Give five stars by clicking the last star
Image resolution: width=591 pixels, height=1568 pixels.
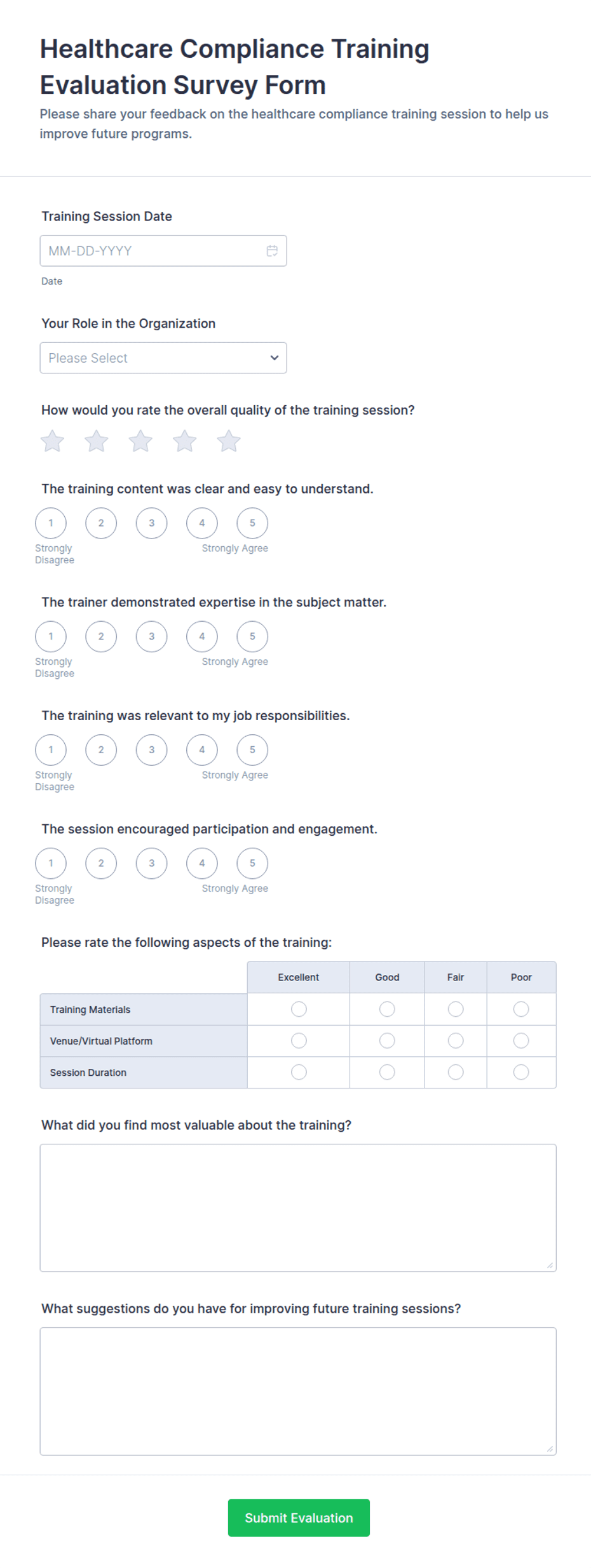pos(229,441)
